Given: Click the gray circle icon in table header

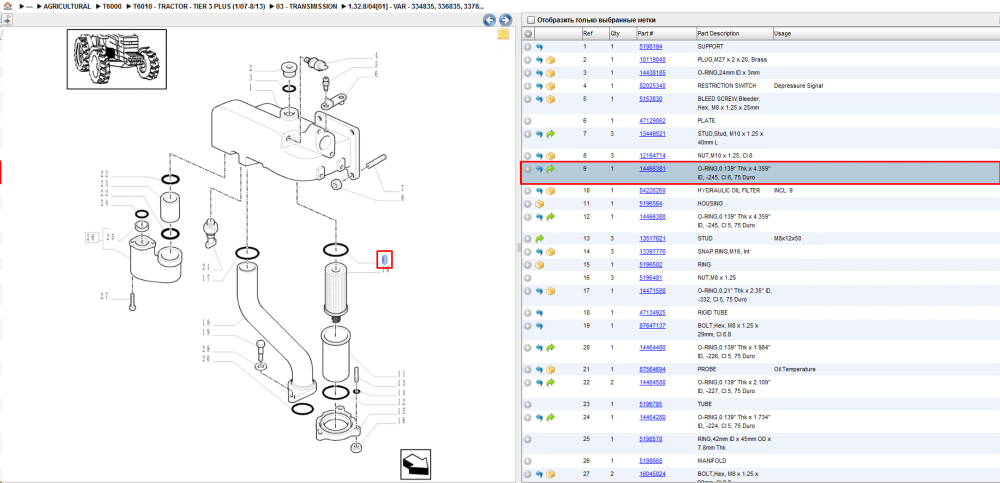Looking at the screenshot, I should click(528, 33).
